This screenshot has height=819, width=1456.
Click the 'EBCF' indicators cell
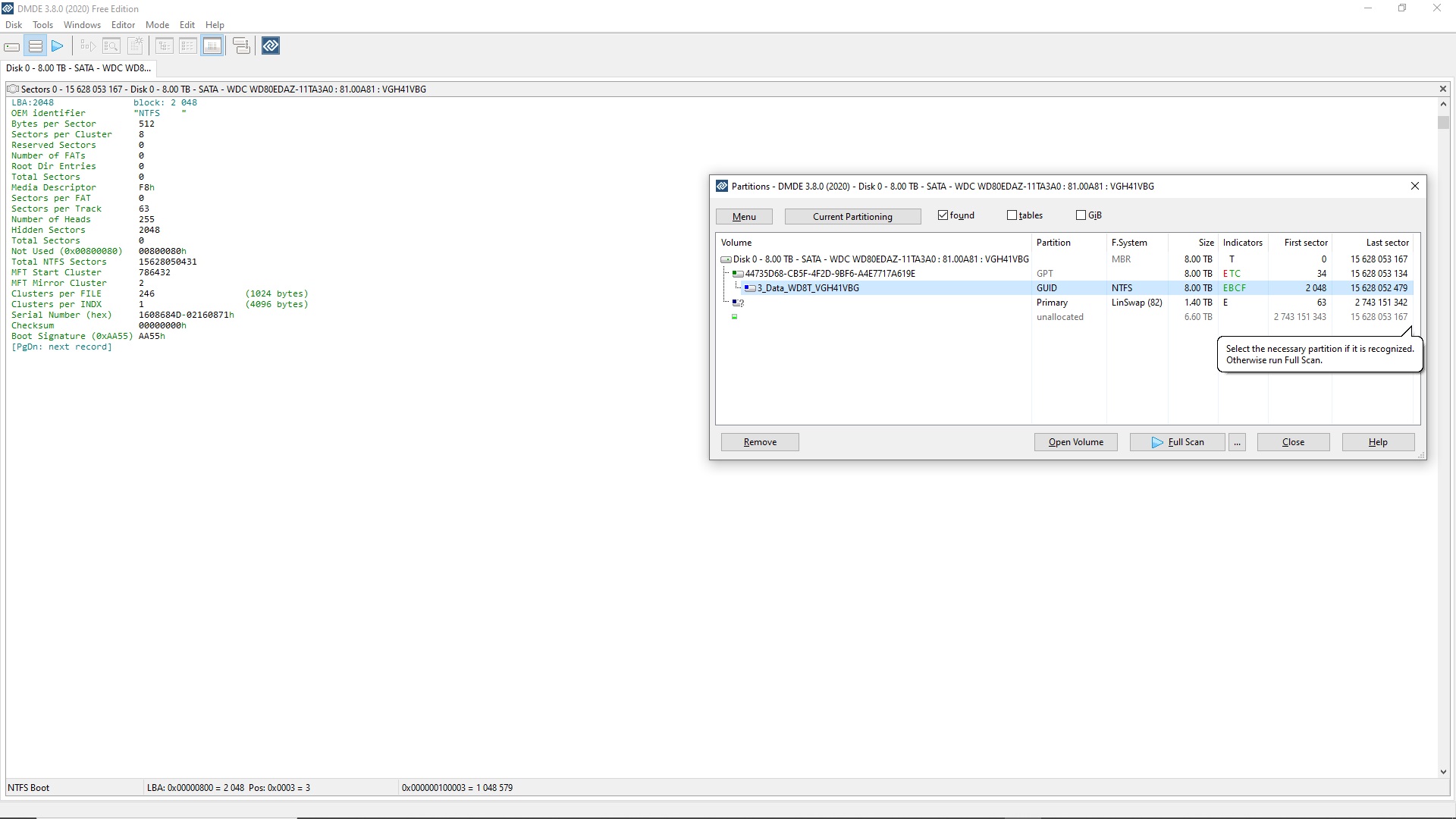1235,288
